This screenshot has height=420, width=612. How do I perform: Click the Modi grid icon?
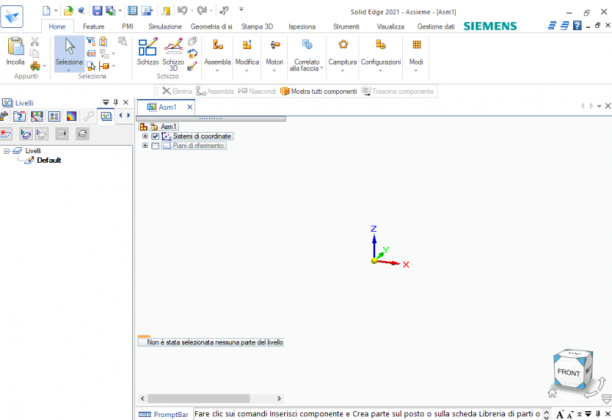point(416,45)
